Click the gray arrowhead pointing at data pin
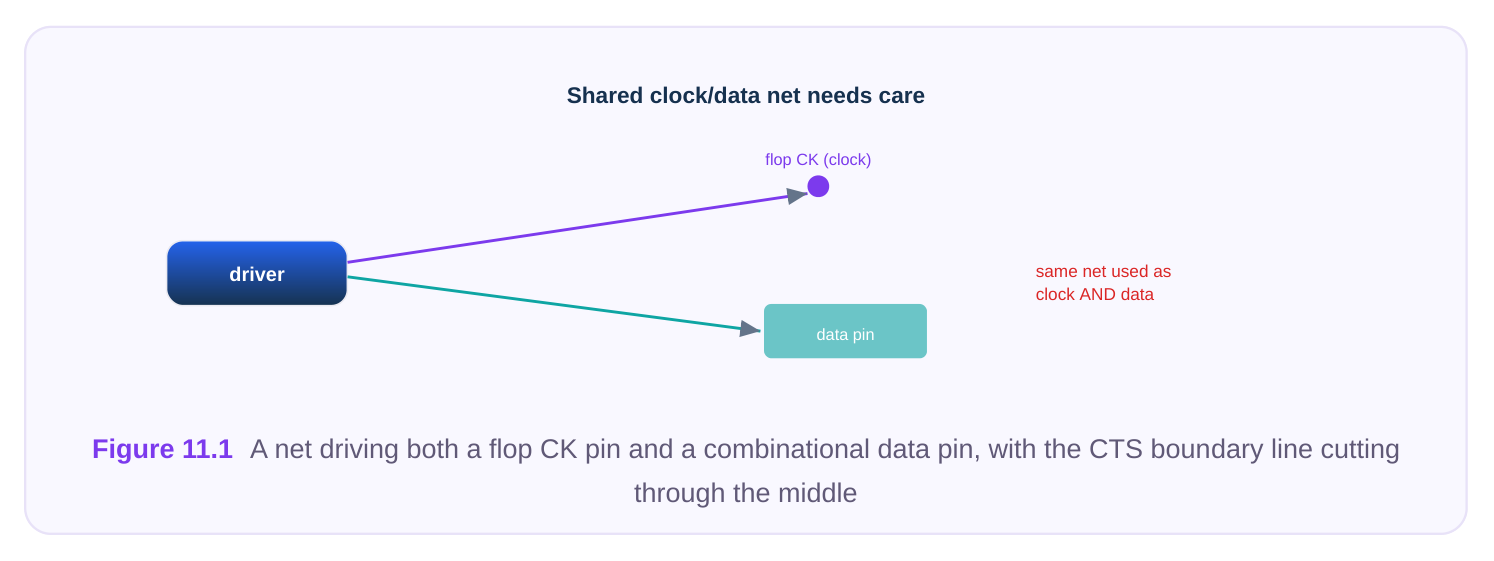Screen dimensions: 1494x561 click(x=750, y=328)
